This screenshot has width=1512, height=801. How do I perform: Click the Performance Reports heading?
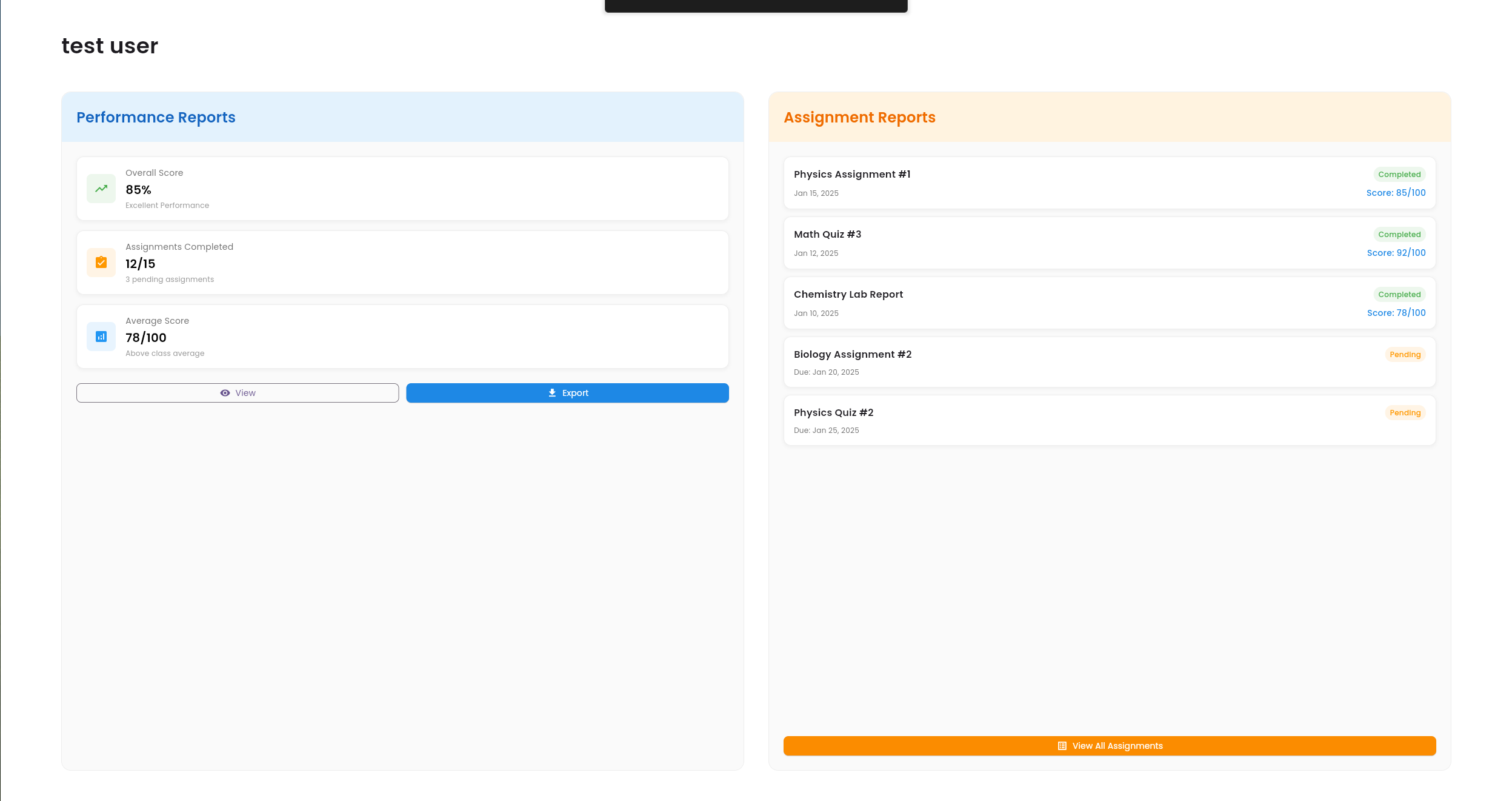[x=156, y=118]
